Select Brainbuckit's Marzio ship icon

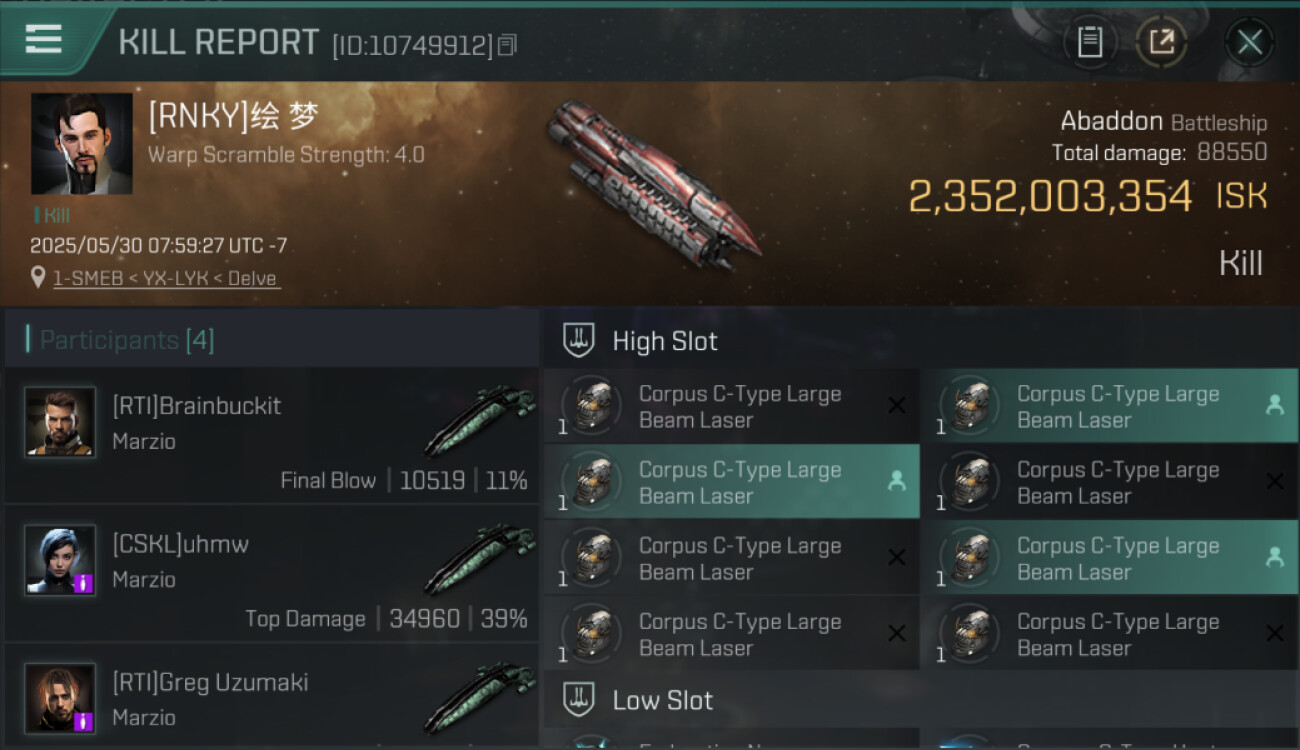pyautogui.click(x=480, y=420)
